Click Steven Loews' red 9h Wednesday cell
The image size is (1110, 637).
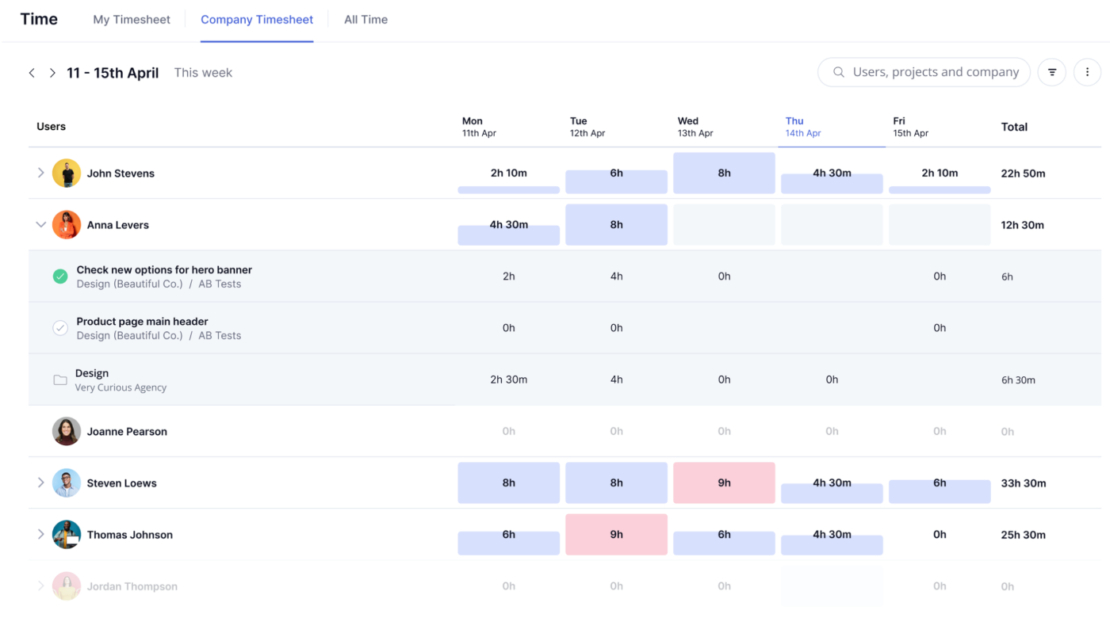pos(724,482)
